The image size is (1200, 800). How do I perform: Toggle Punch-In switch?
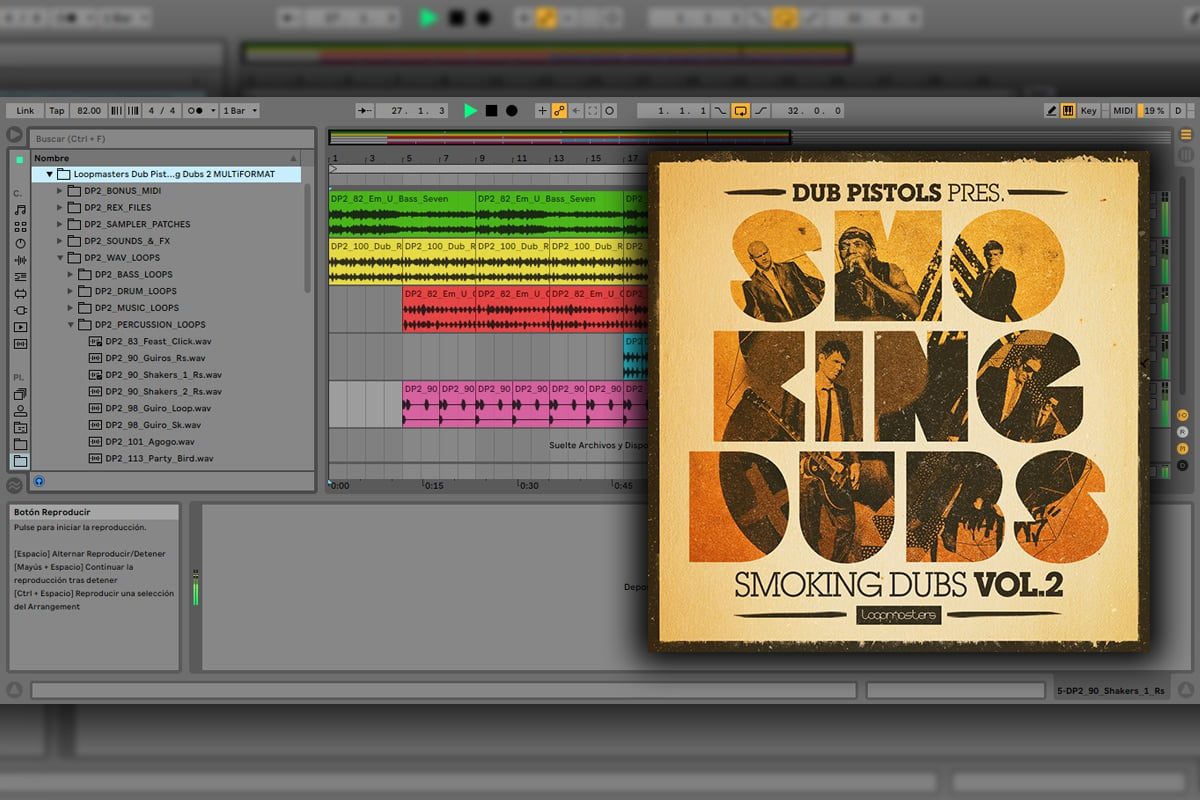point(720,111)
